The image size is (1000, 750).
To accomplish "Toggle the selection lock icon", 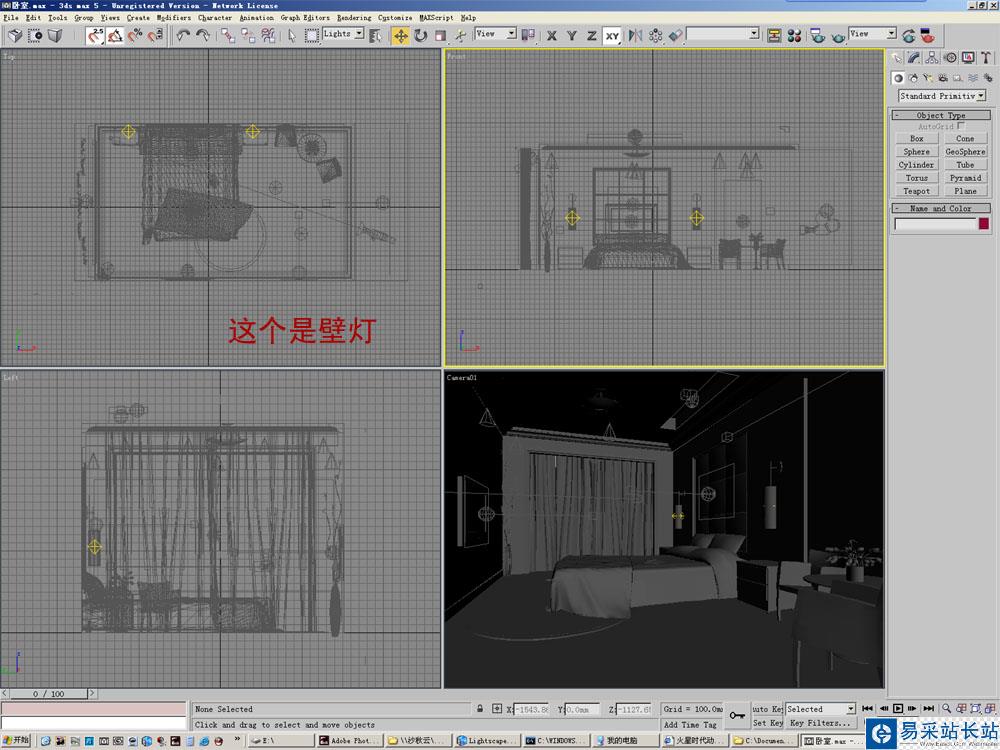I will [x=480, y=709].
